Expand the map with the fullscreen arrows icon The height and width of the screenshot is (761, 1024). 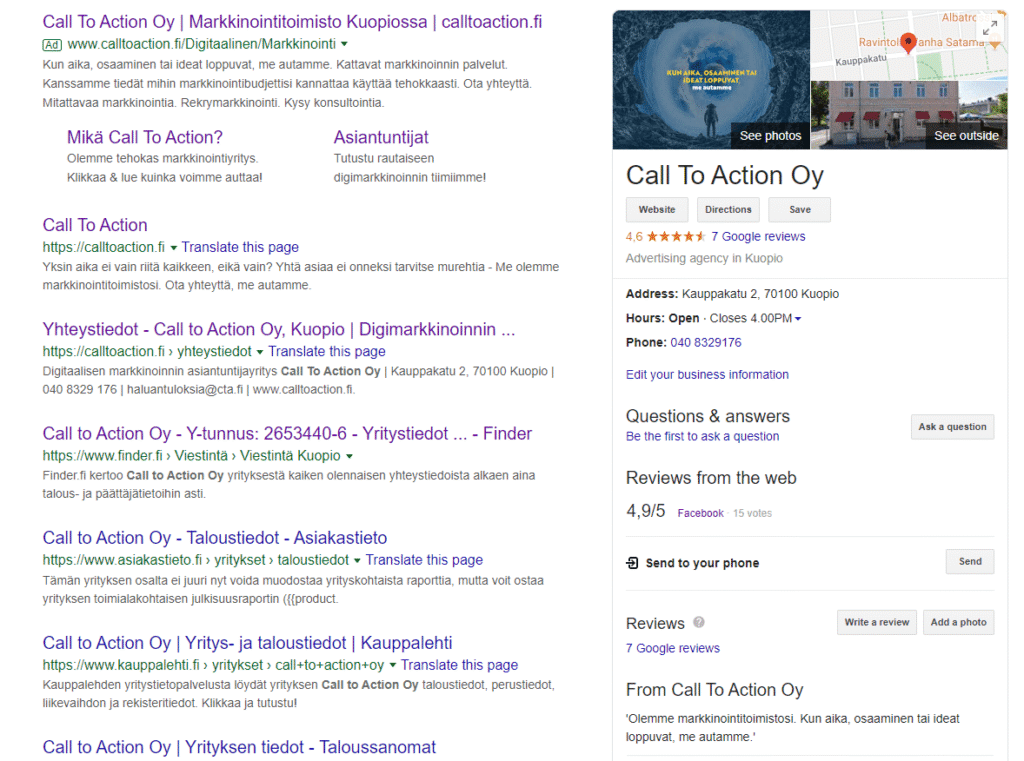click(x=989, y=28)
